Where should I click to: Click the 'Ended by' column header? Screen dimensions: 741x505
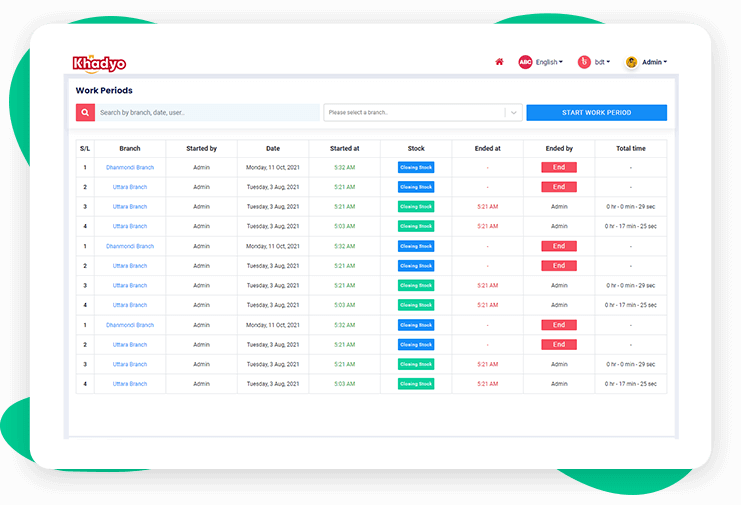pos(559,148)
